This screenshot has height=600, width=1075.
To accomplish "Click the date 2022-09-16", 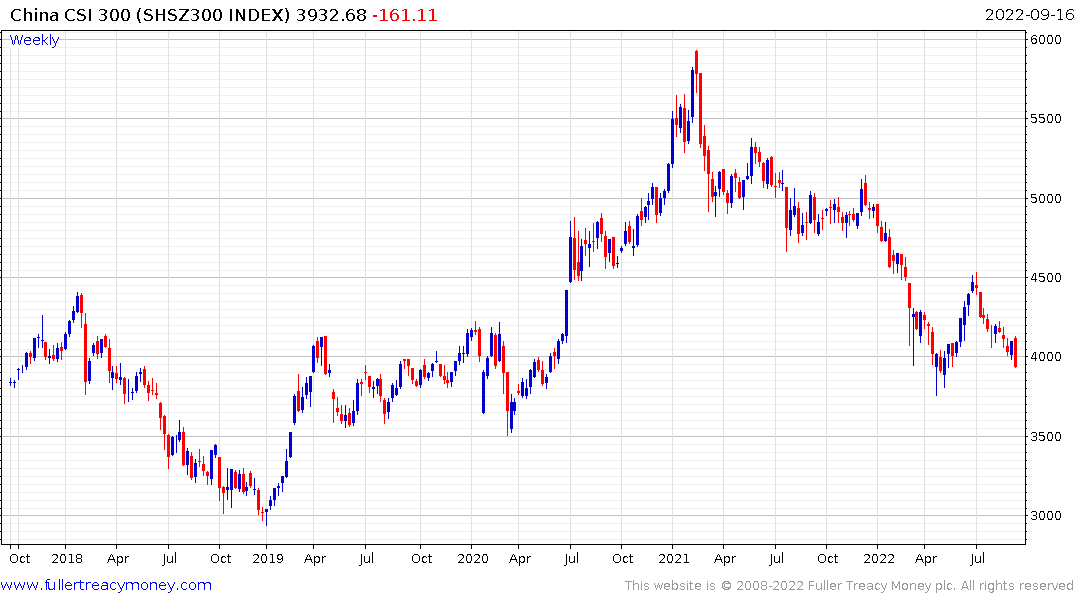I will [x=1029, y=15].
